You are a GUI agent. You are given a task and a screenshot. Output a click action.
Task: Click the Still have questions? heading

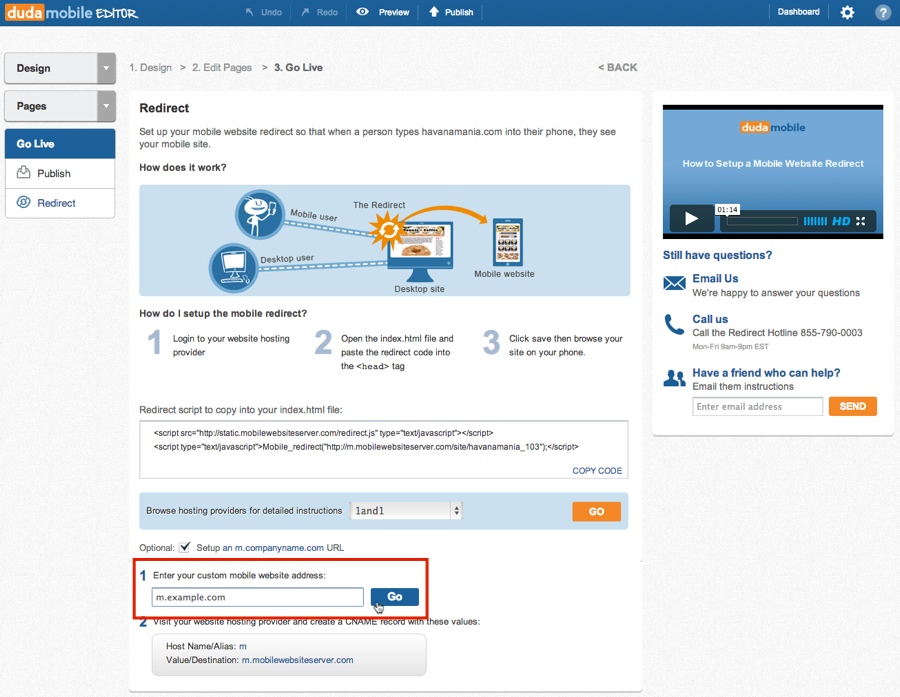pos(717,255)
